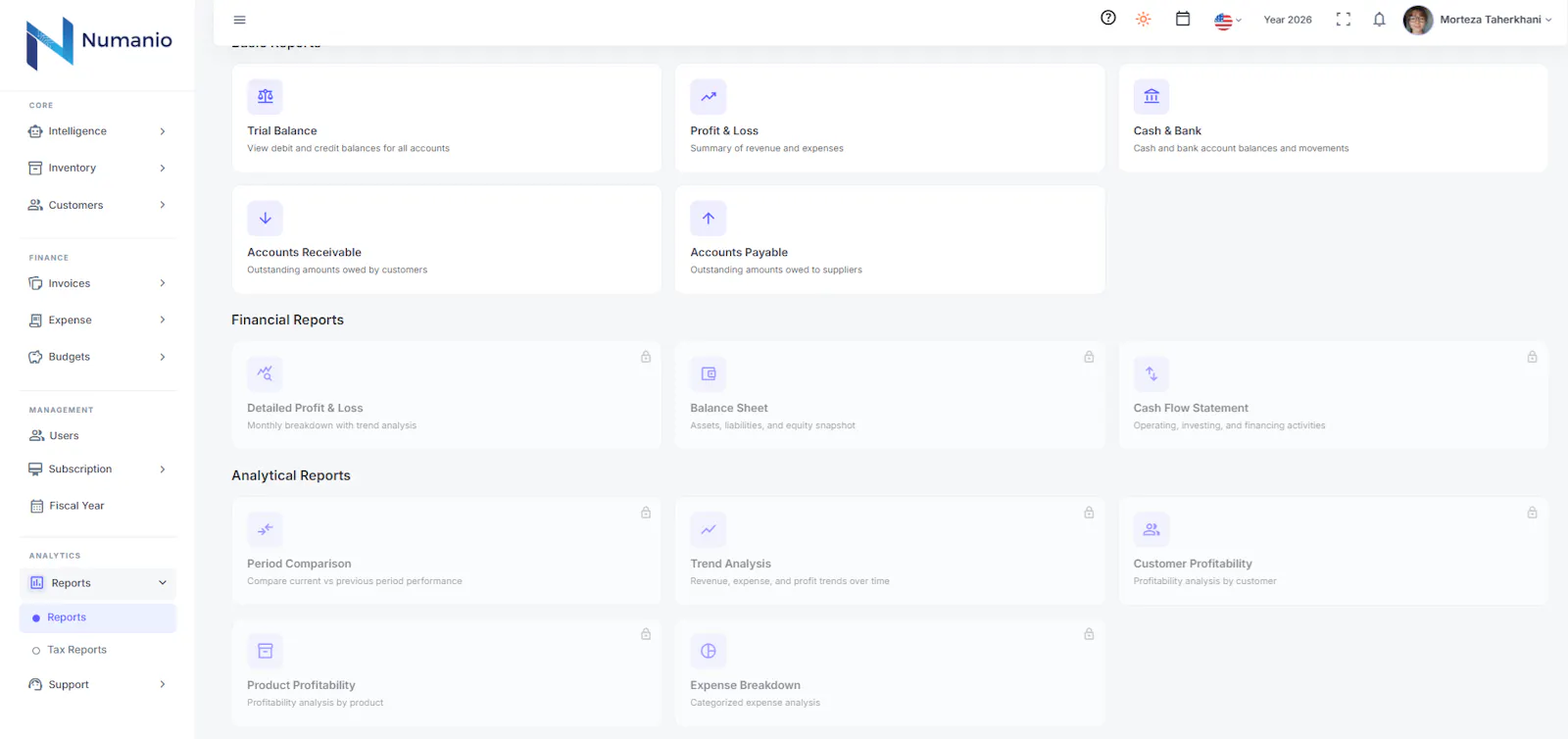Expand the Intelligence sidebar menu

[98, 131]
